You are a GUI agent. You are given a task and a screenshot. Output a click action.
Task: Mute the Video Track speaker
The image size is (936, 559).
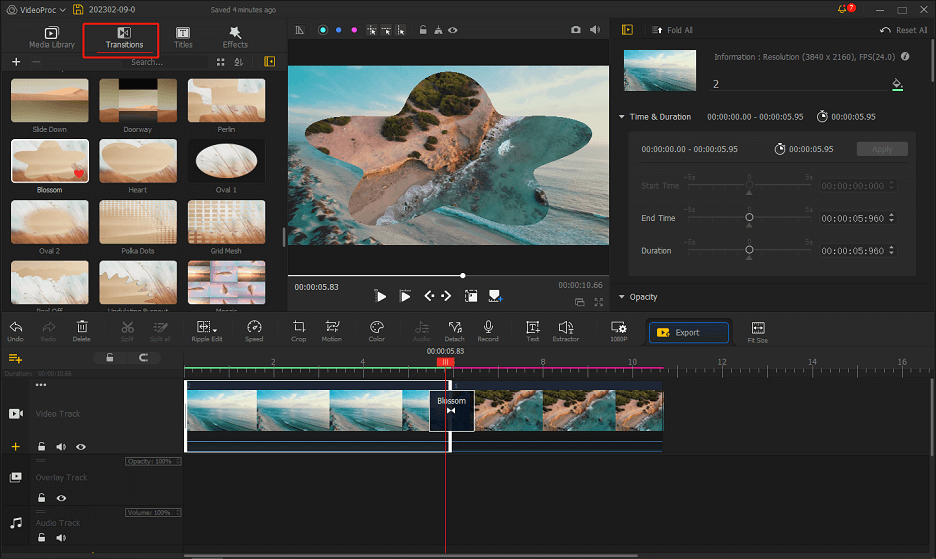click(61, 447)
